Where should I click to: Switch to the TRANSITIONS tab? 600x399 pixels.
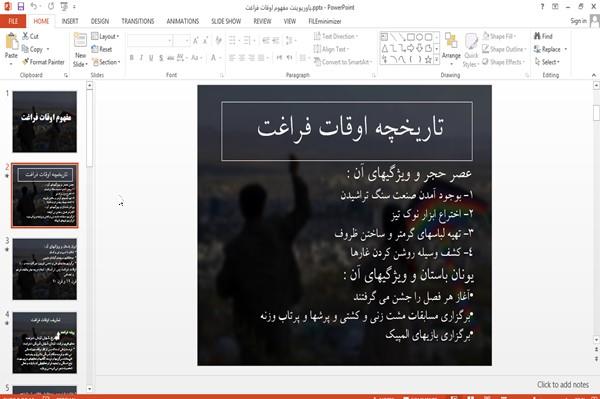[138, 21]
